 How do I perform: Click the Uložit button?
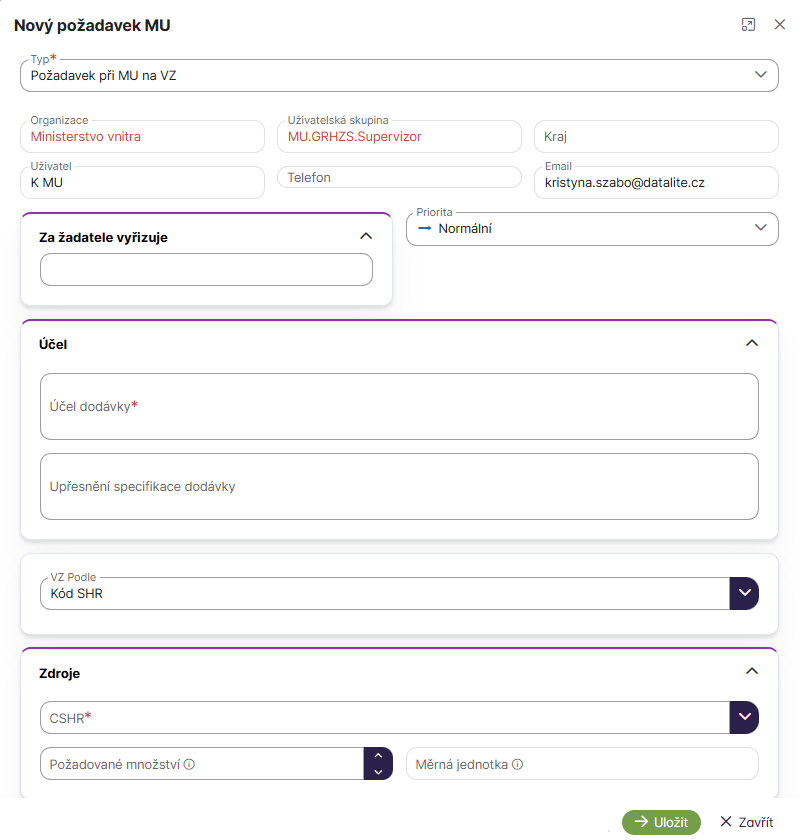pos(661,822)
